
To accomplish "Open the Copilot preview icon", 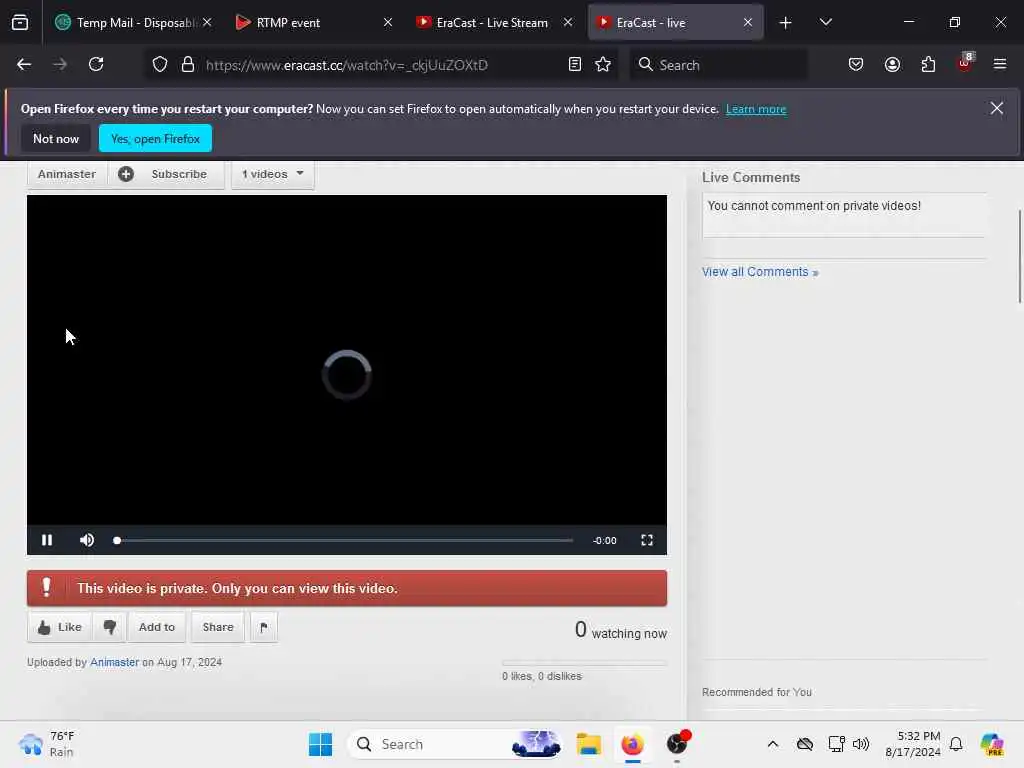I will [992, 744].
